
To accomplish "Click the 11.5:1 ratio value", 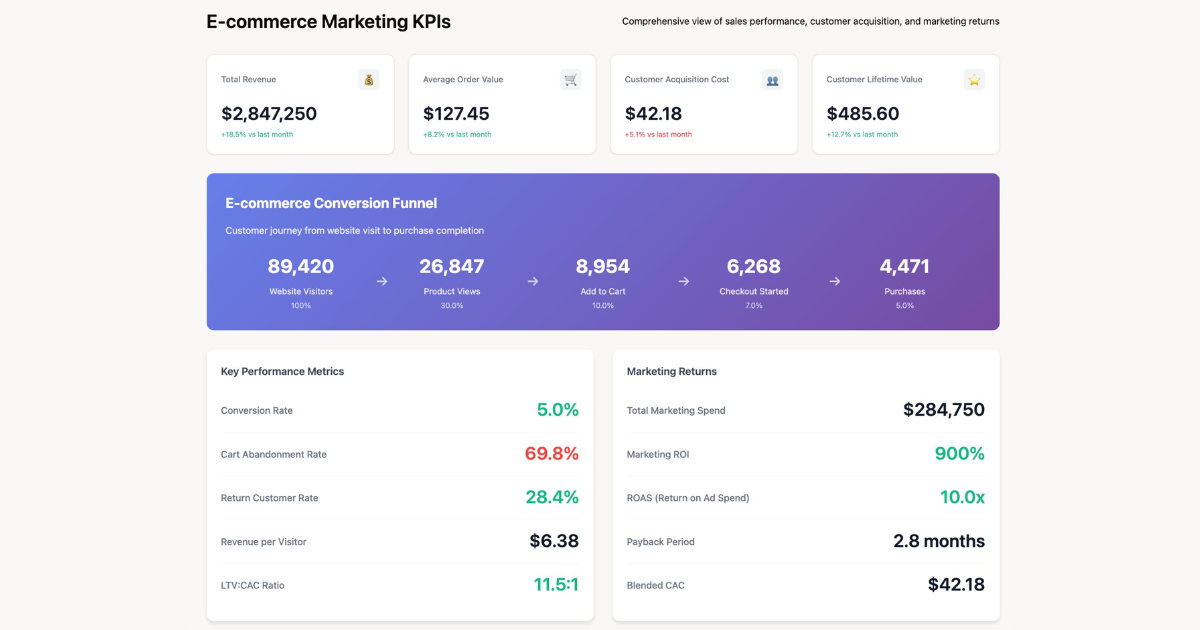I will pyautogui.click(x=556, y=585).
